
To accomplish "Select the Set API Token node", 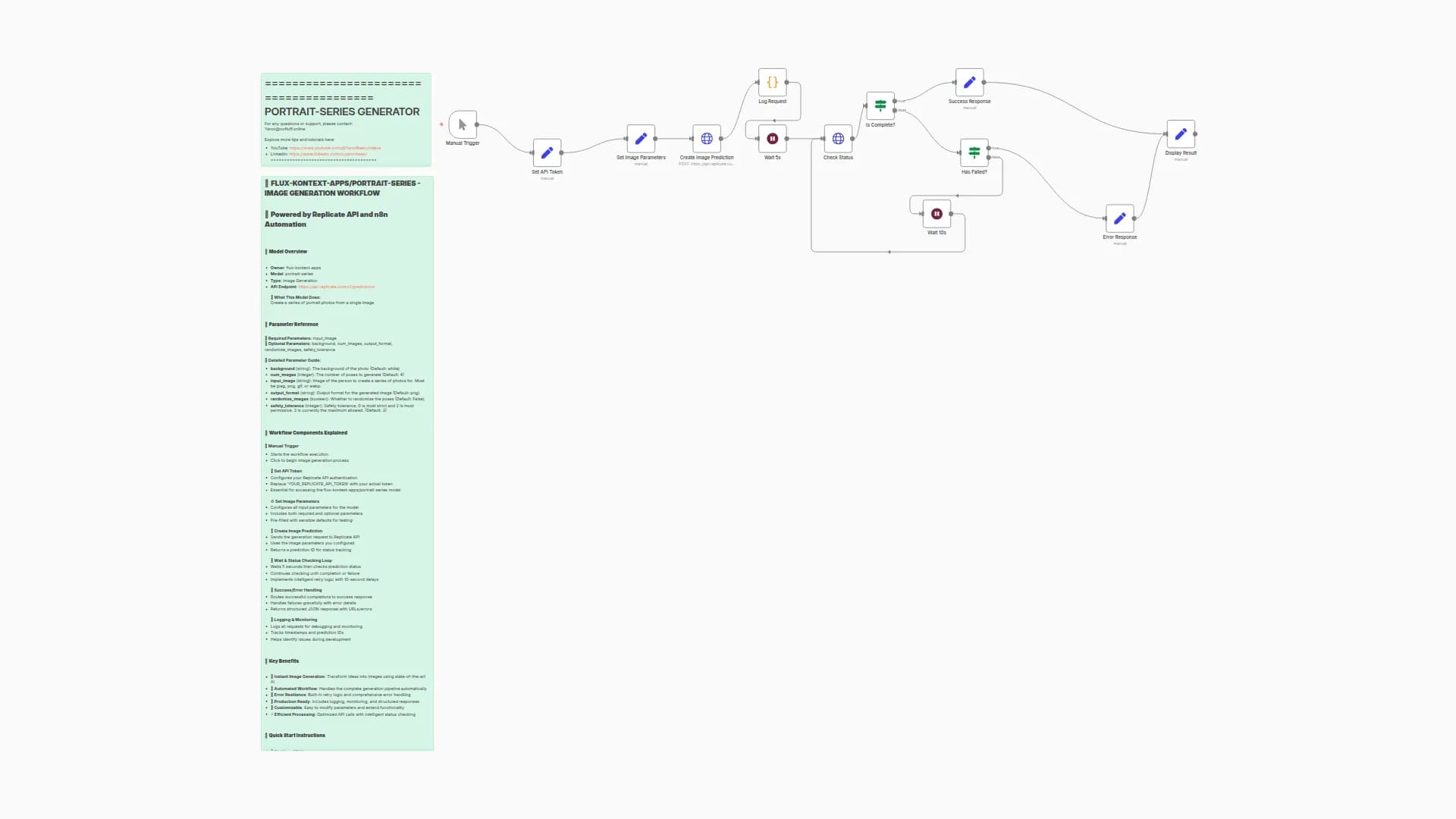I will [x=547, y=152].
